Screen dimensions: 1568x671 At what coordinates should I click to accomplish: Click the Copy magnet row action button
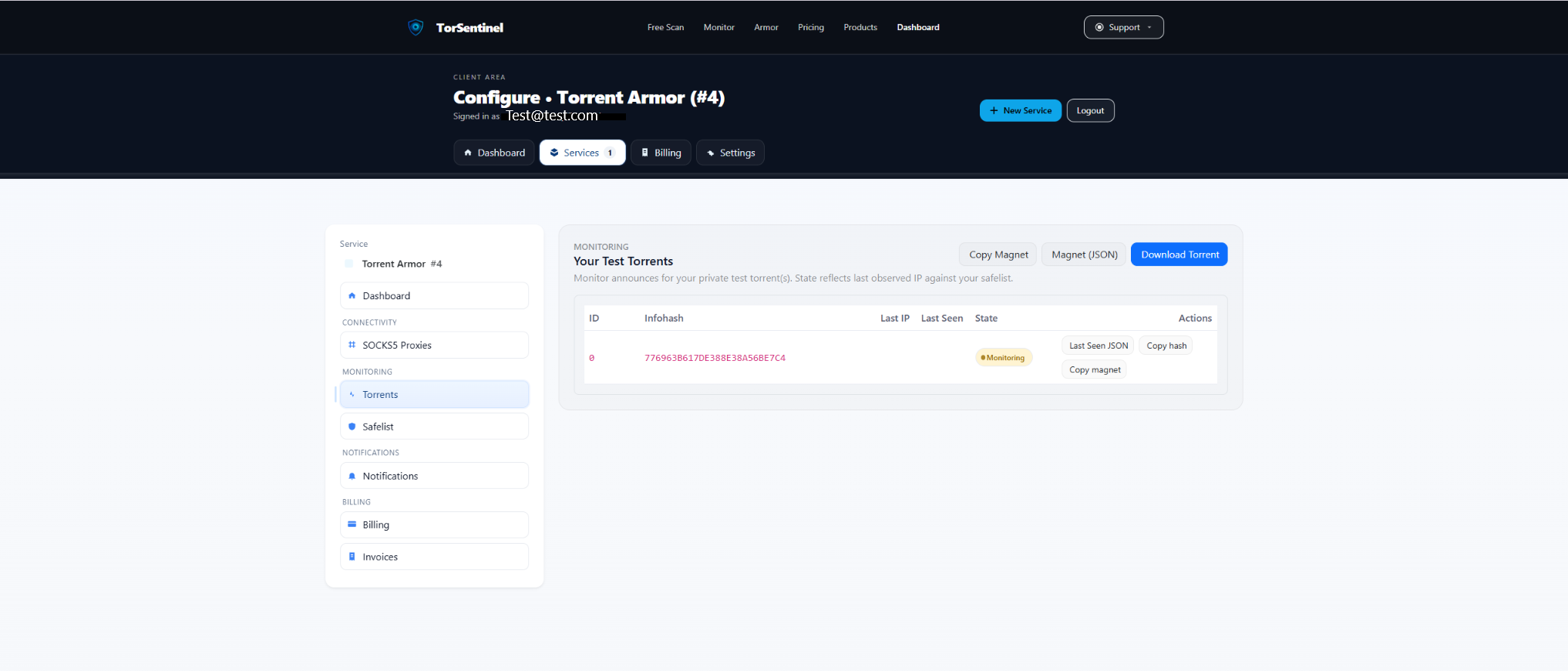1094,369
